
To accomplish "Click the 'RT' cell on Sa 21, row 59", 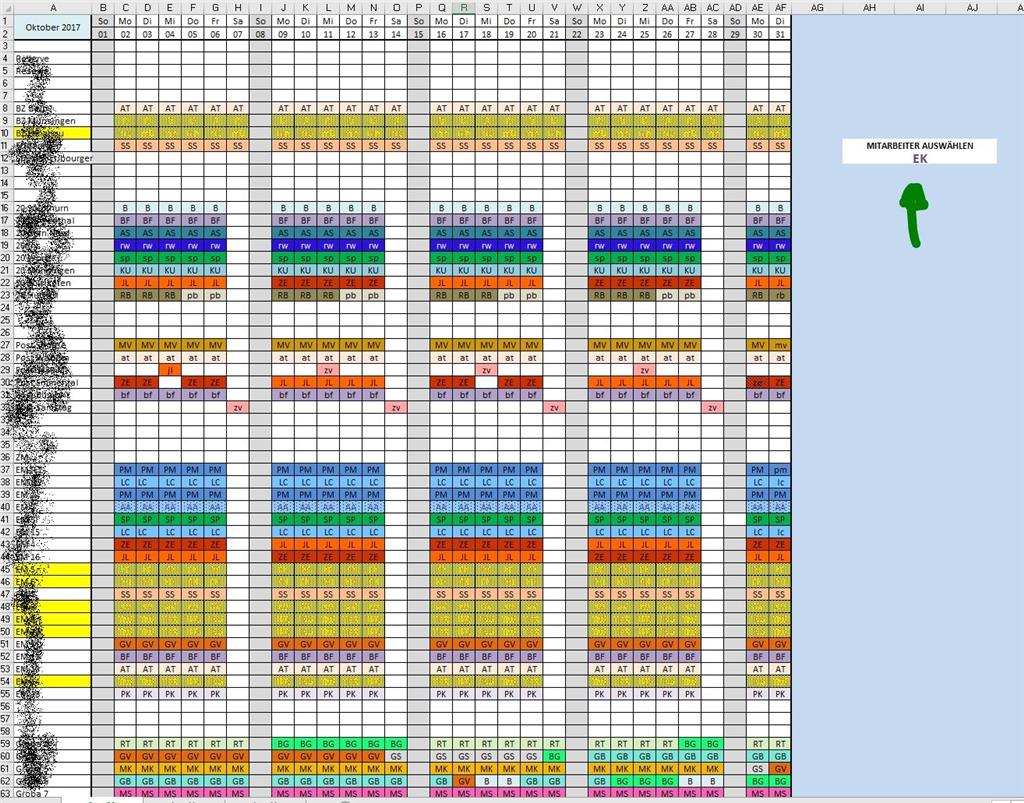I will tap(554, 744).
